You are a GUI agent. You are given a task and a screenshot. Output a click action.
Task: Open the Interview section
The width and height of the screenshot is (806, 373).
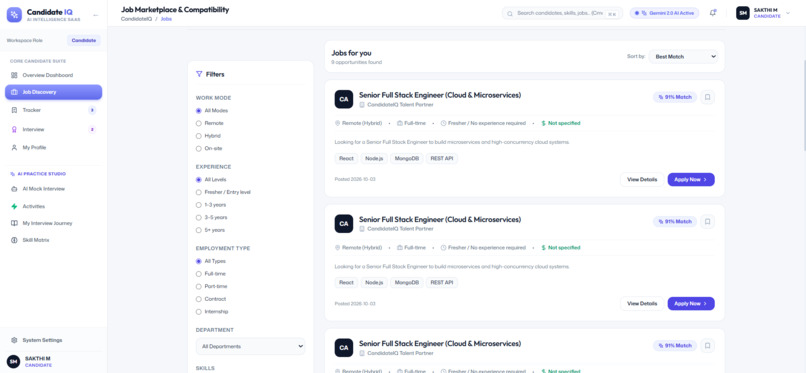pyautogui.click(x=53, y=129)
